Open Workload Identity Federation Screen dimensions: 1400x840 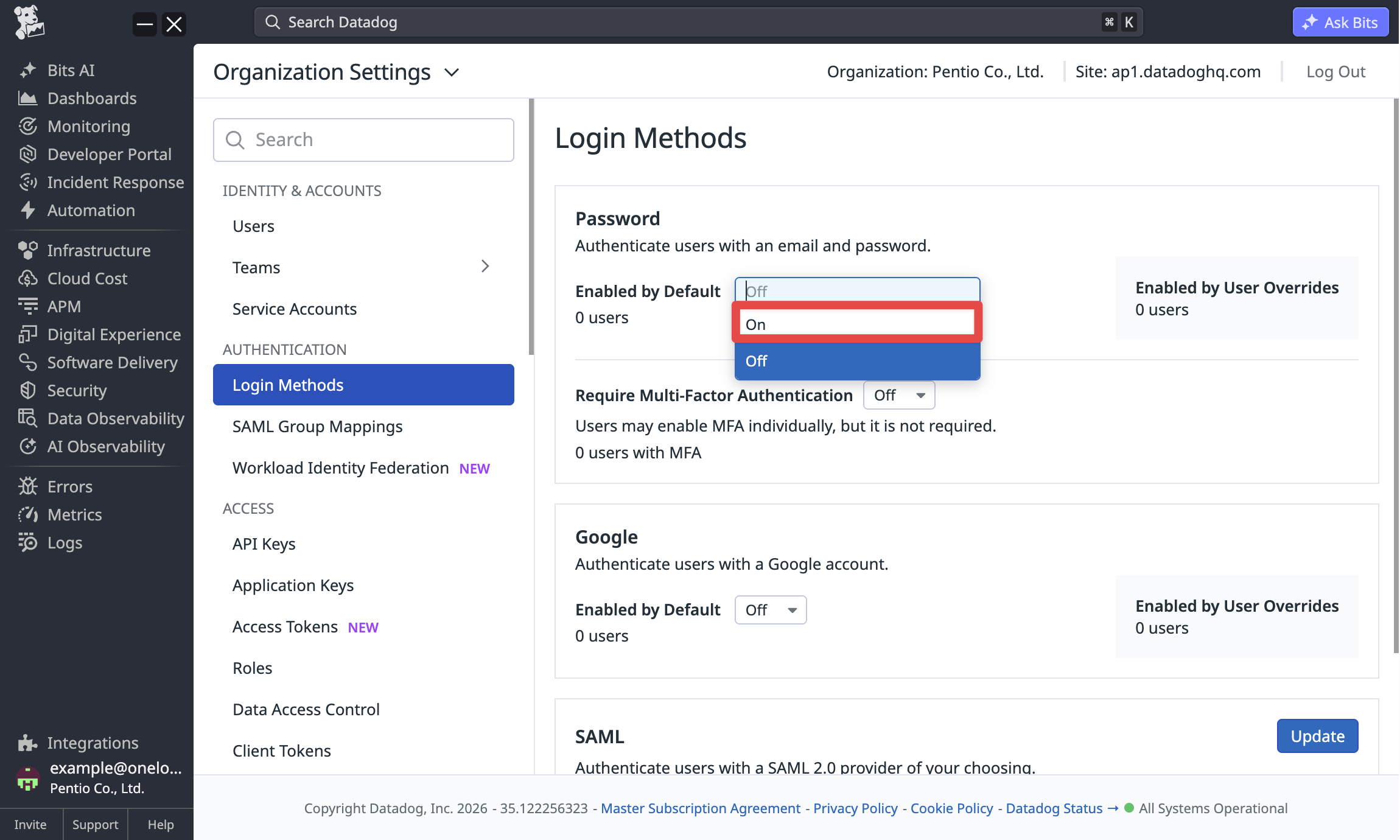tap(363, 467)
